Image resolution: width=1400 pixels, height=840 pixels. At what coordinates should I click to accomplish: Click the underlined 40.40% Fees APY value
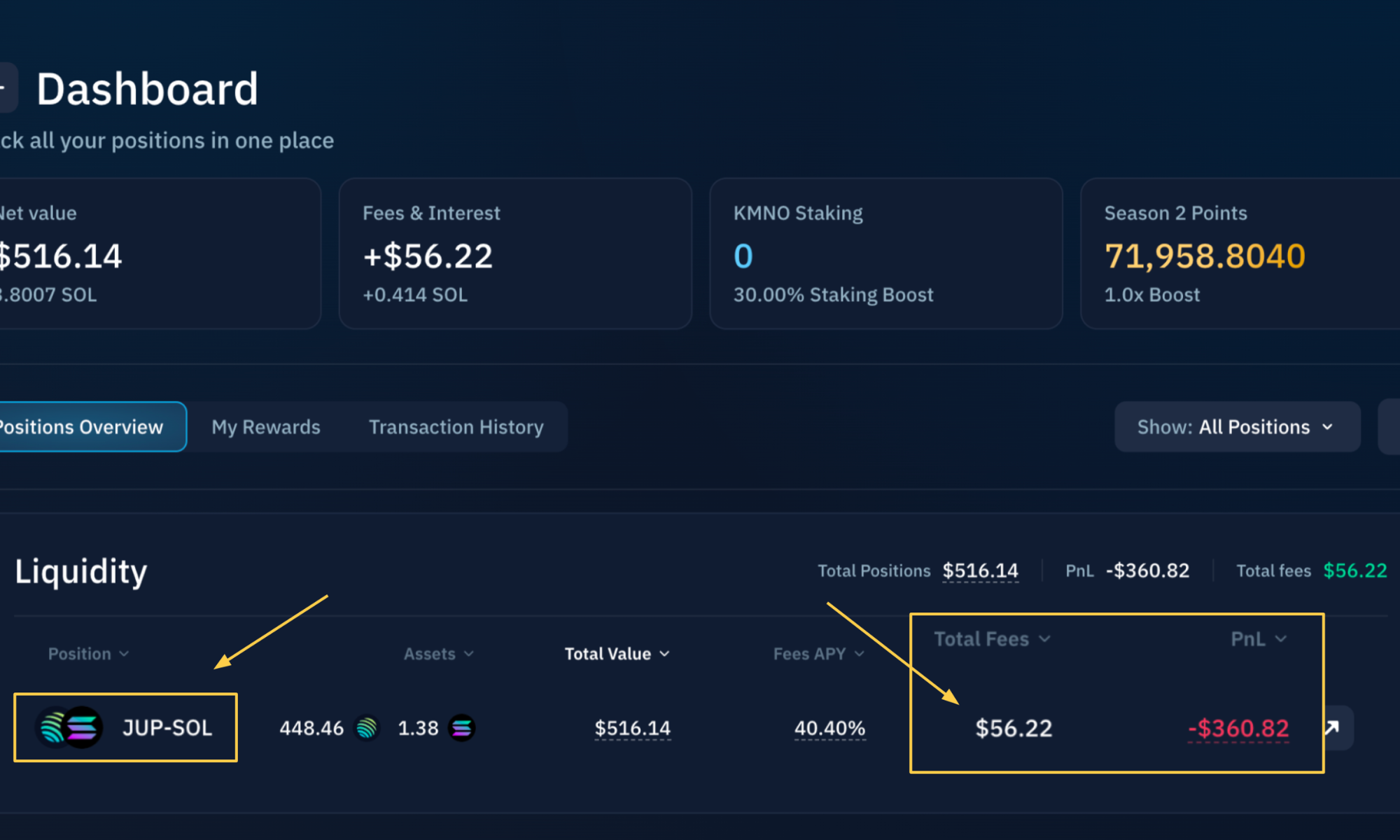[830, 728]
